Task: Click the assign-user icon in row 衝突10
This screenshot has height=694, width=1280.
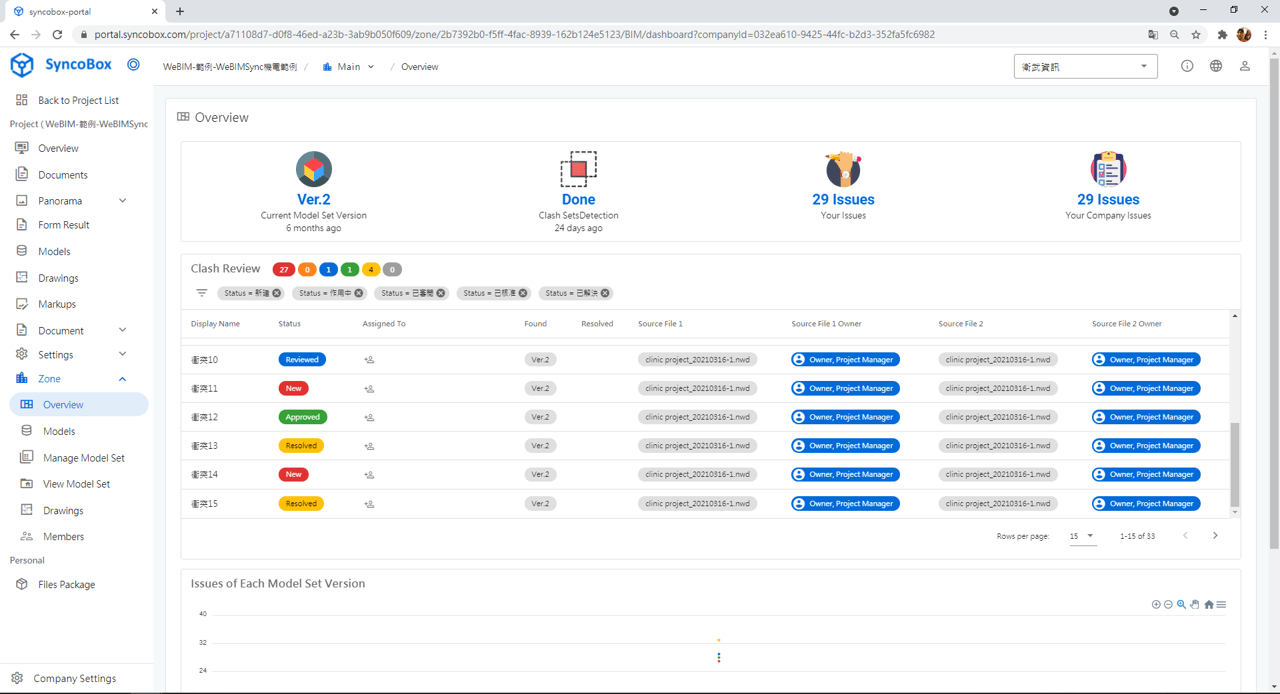Action: (x=369, y=360)
